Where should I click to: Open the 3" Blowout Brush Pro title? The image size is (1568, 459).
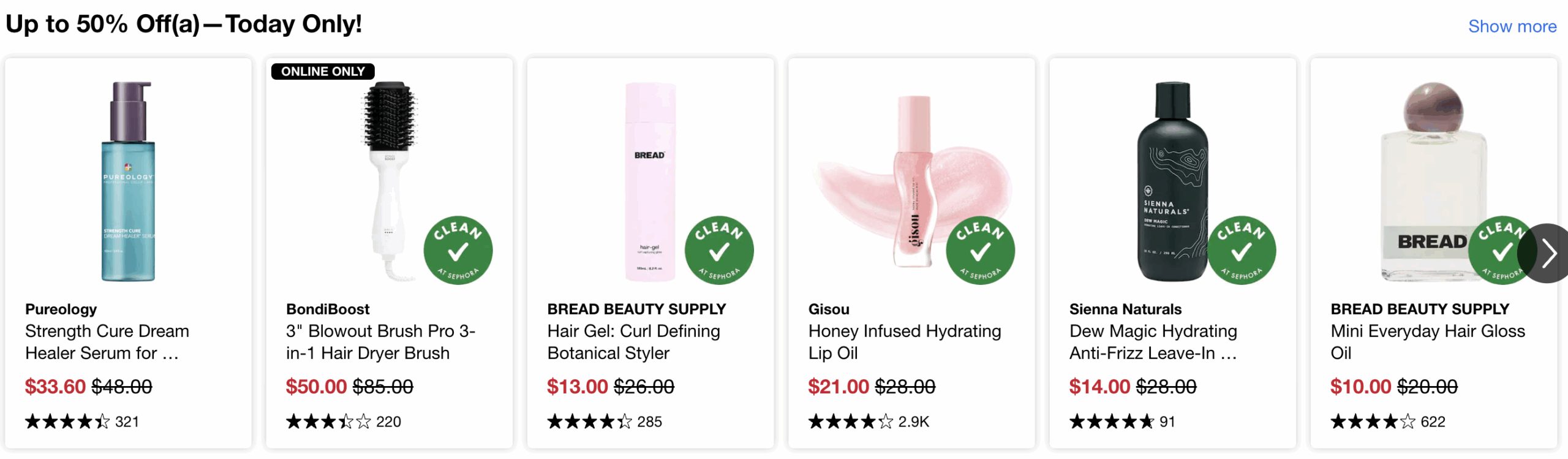(x=380, y=342)
